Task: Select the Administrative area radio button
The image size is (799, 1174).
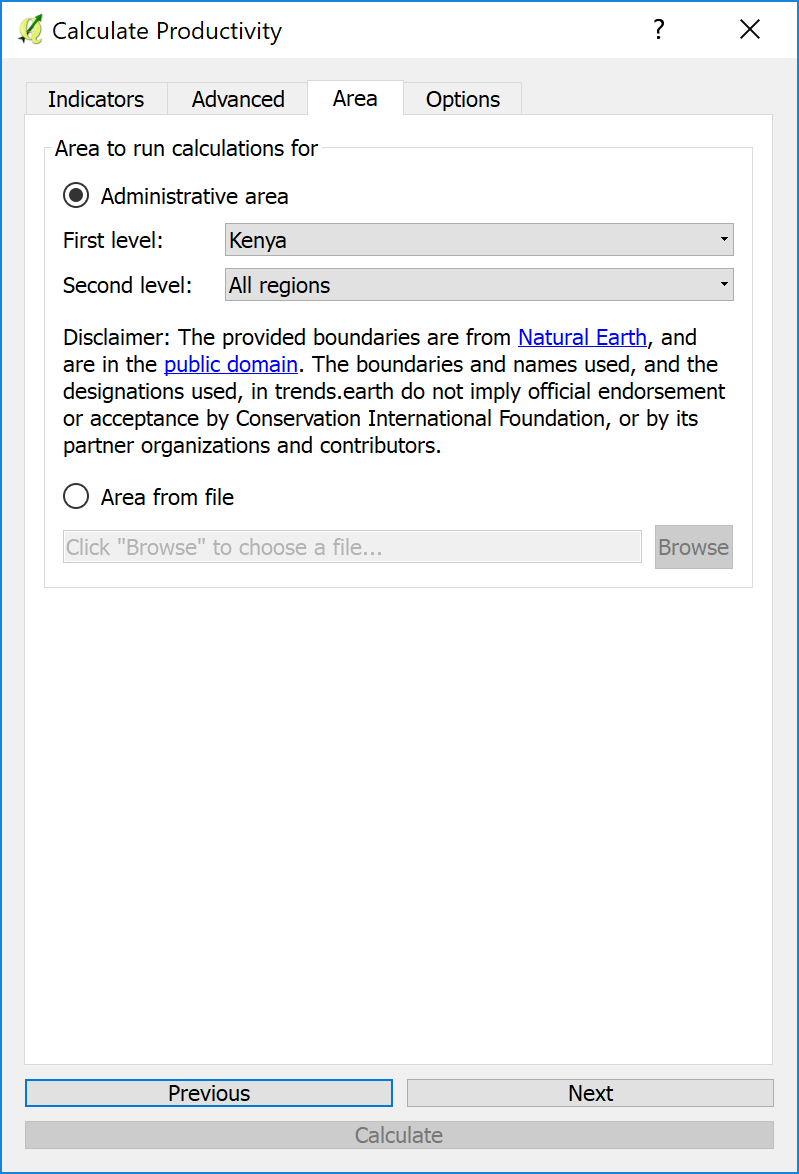Action: click(x=76, y=196)
